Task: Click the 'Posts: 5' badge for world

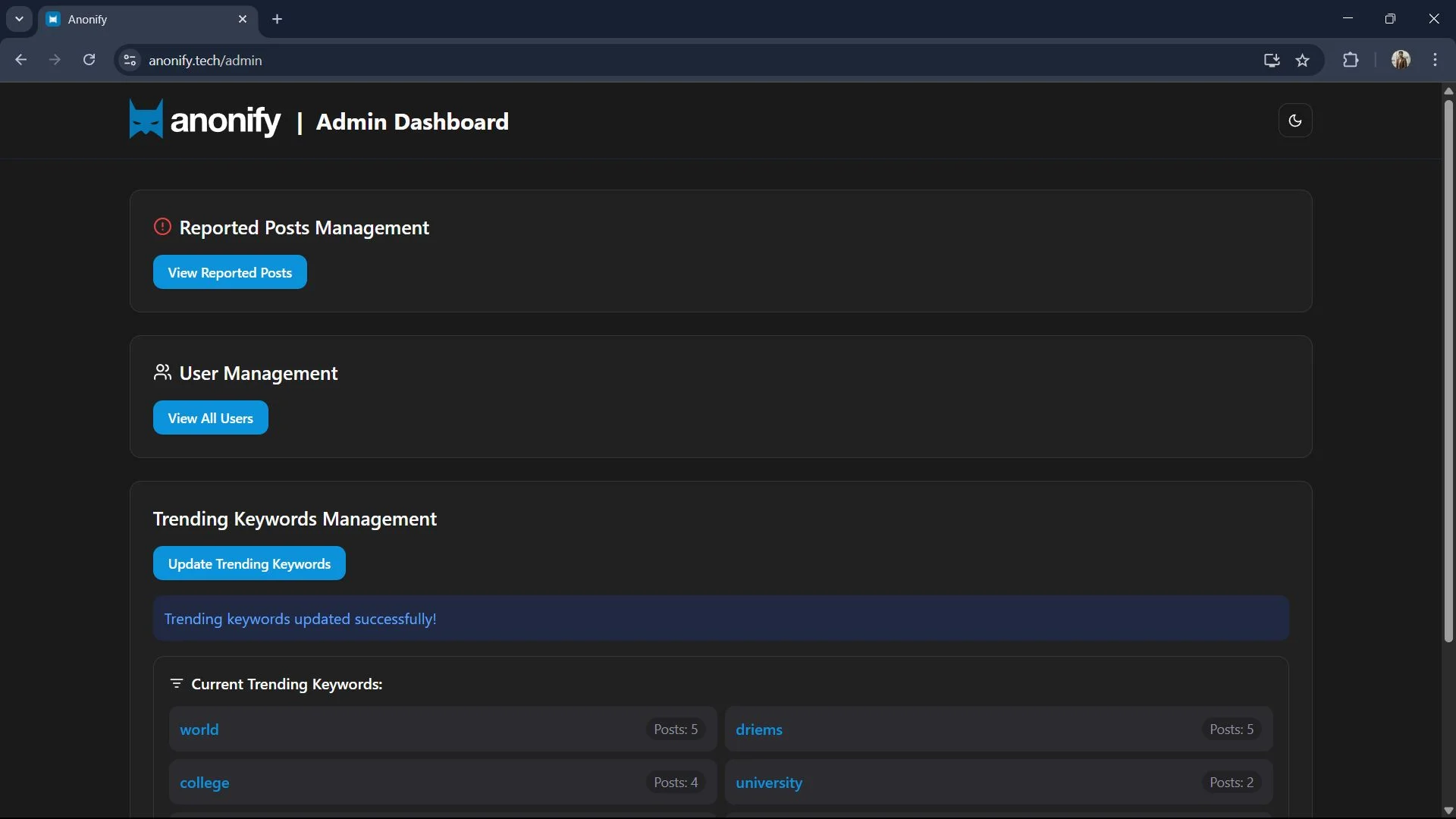Action: tap(676, 730)
